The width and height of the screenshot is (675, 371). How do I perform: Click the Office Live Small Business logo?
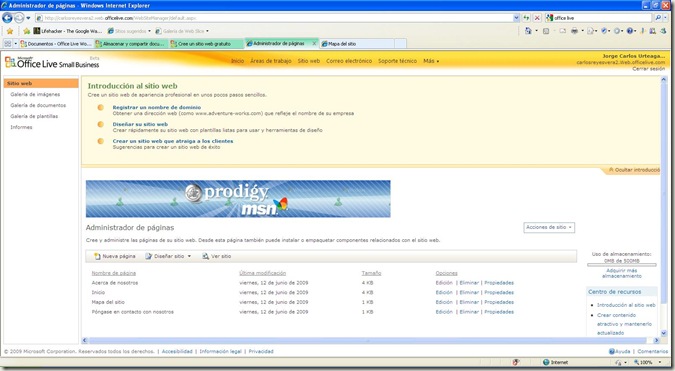pyautogui.click(x=52, y=63)
